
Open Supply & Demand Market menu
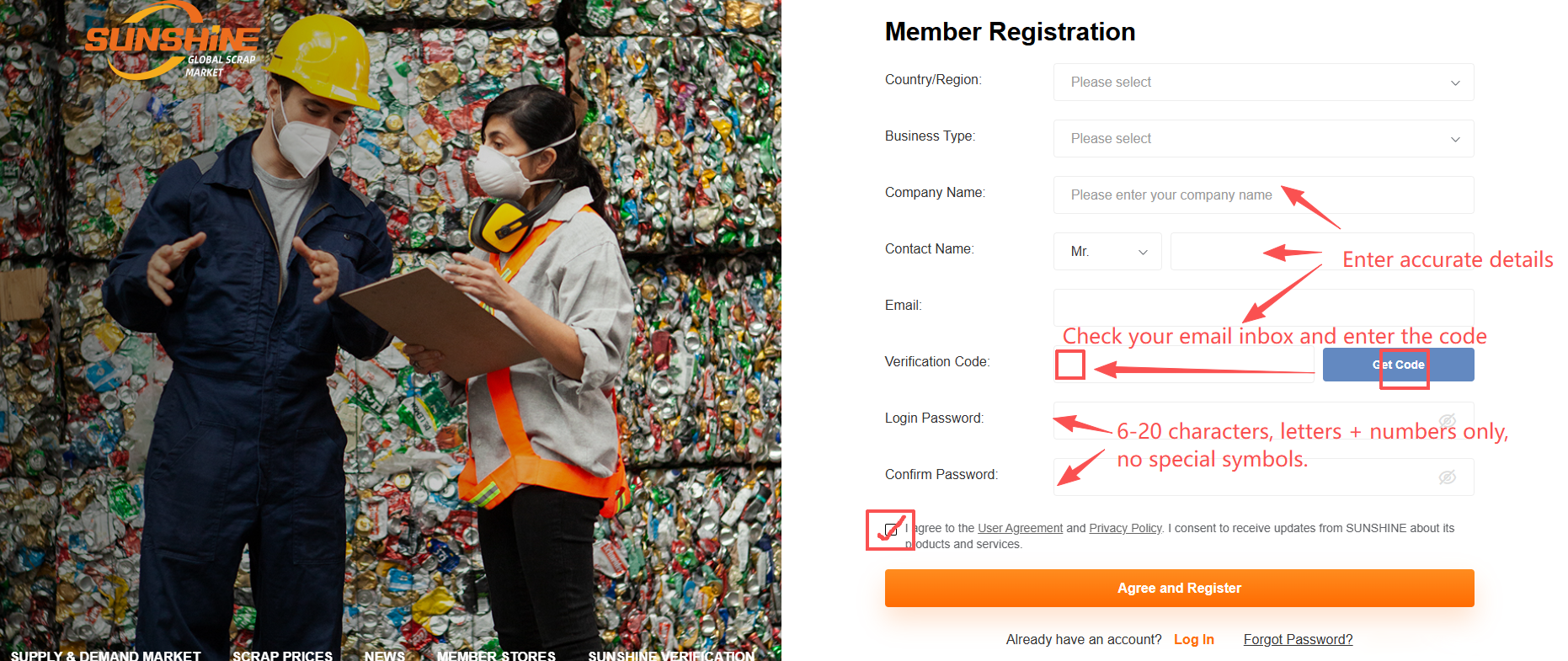click(x=106, y=654)
